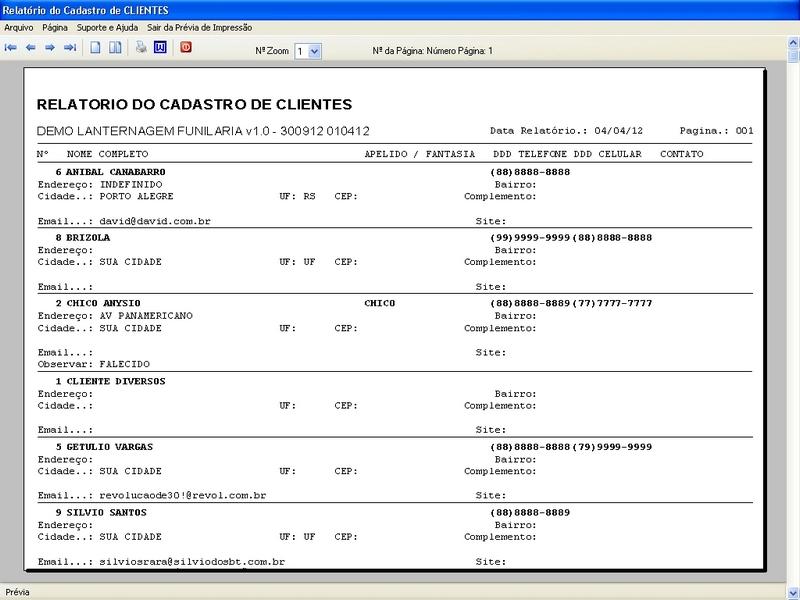Image resolution: width=800 pixels, height=600 pixels.
Task: Click the NOME COMPLETO column header
Action: [108, 154]
